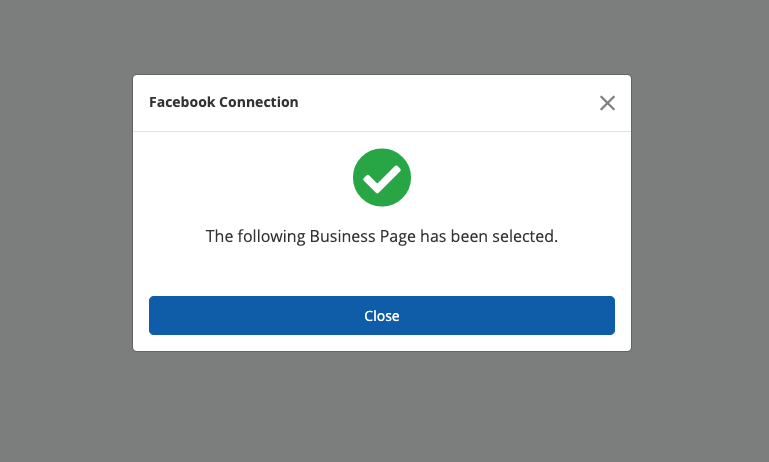This screenshot has width=769, height=462.
Task: Click the X beside Facebook Connection title
Action: (607, 103)
